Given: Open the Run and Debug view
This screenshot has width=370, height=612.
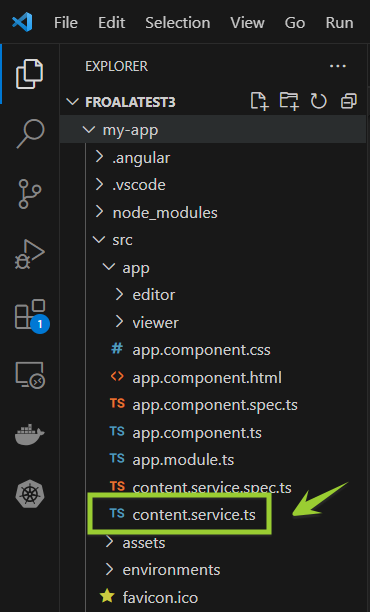Looking at the screenshot, I should coord(30,254).
